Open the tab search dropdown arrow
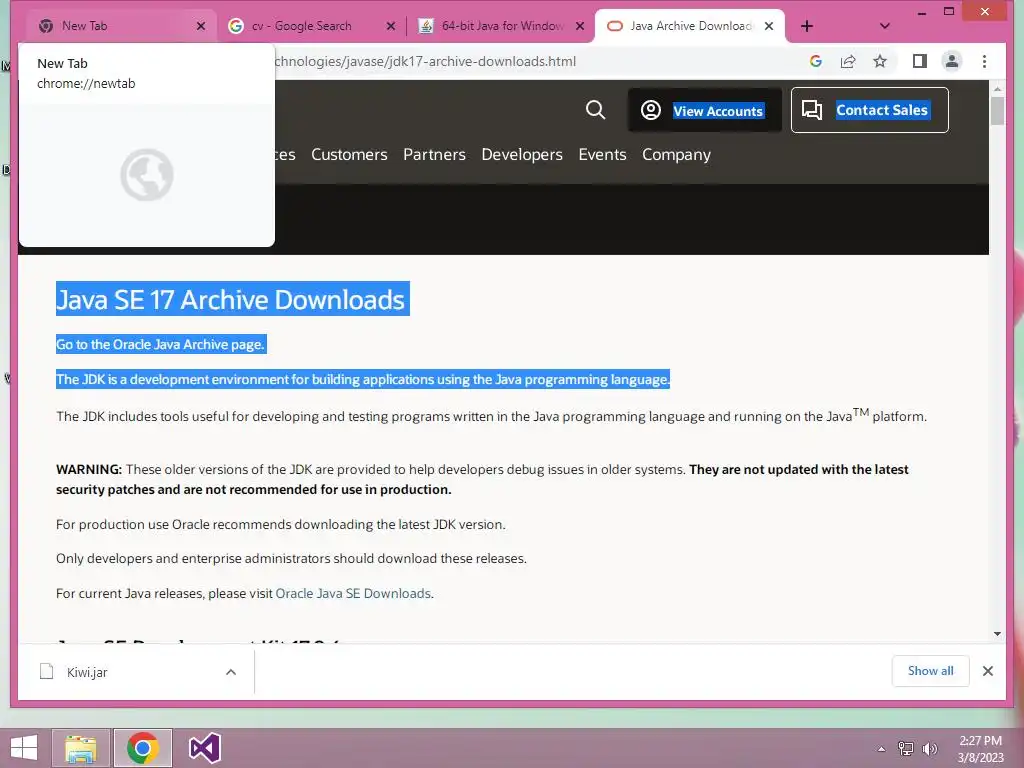1024x768 pixels. tap(885, 26)
